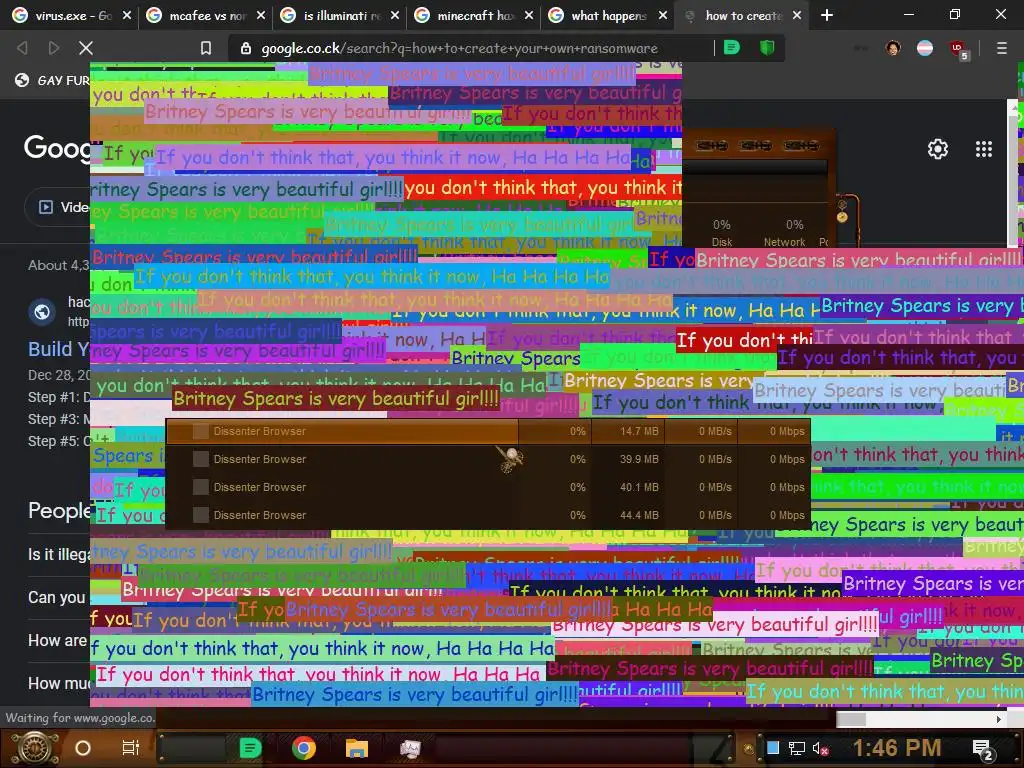This screenshot has height=768, width=1024.
Task: Bookmark this page
Action: [x=206, y=48]
